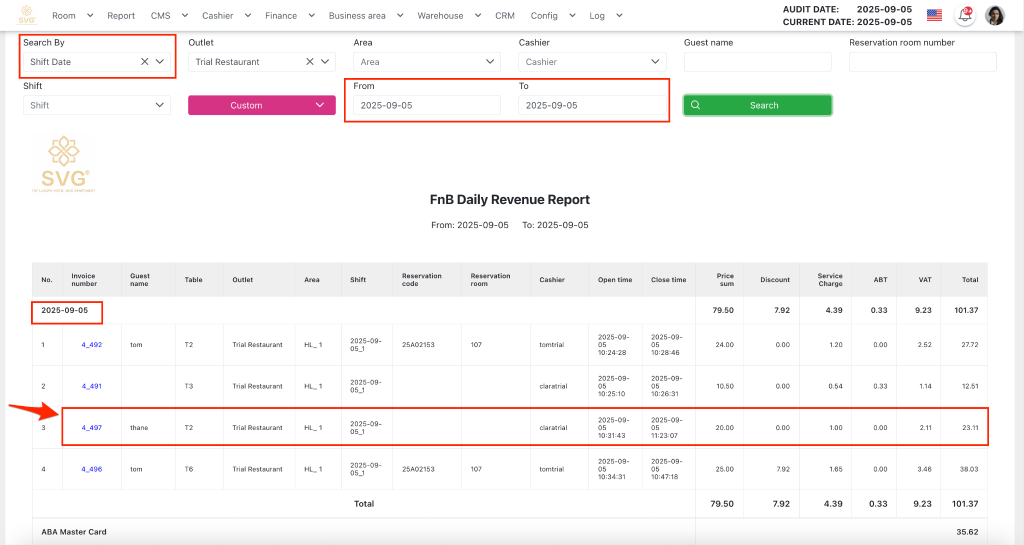The width and height of the screenshot is (1024, 545).
Task: Click the US flag language icon
Action: (x=934, y=15)
